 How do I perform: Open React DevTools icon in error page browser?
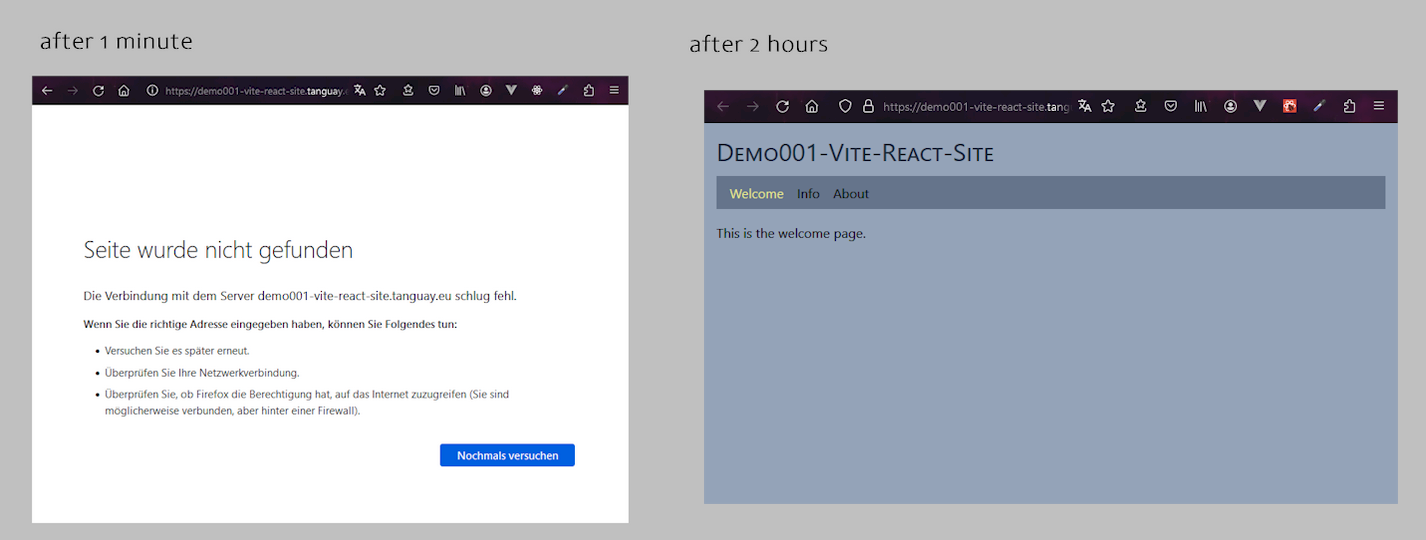point(537,91)
